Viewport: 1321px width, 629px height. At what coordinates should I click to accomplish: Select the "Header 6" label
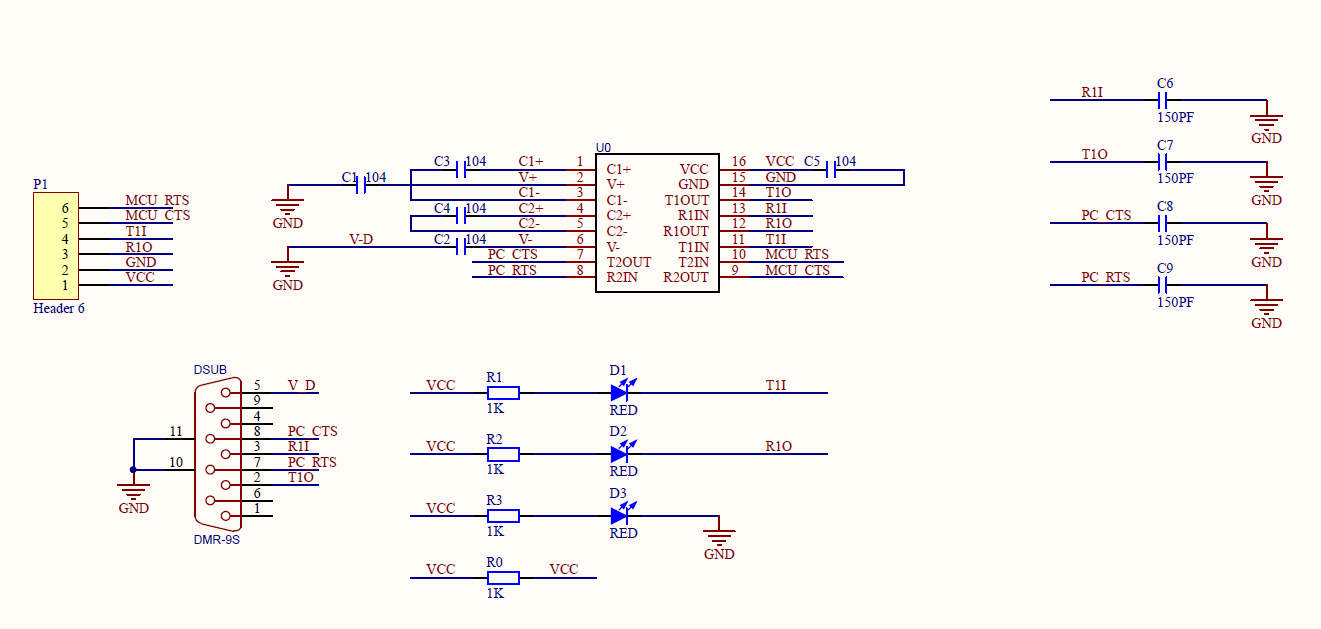(59, 308)
